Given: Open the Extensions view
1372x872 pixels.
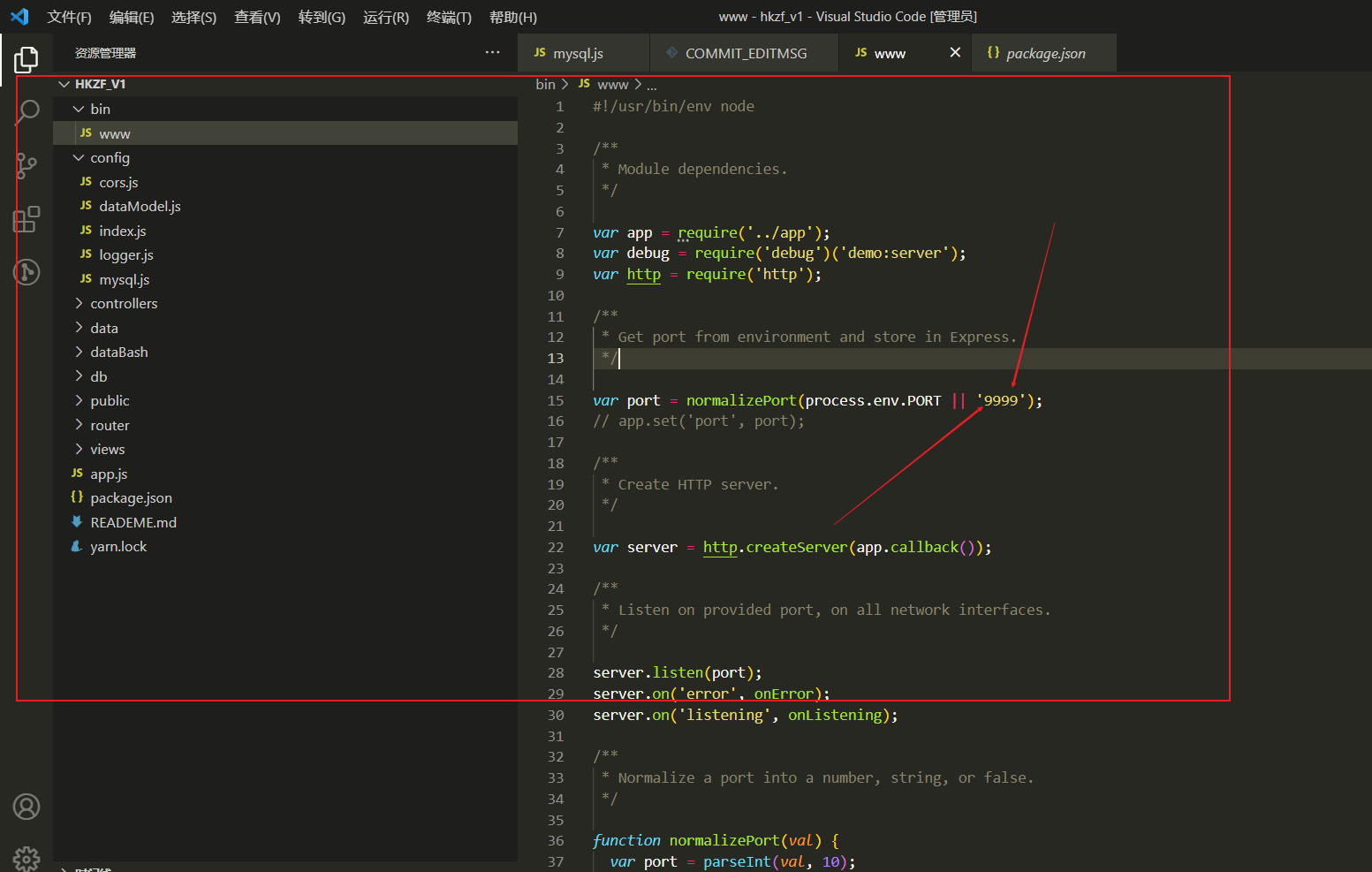Looking at the screenshot, I should click(x=27, y=219).
